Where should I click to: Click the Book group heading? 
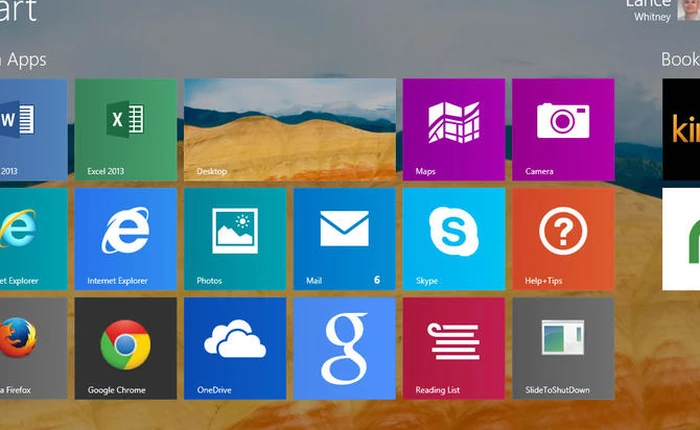(x=680, y=59)
